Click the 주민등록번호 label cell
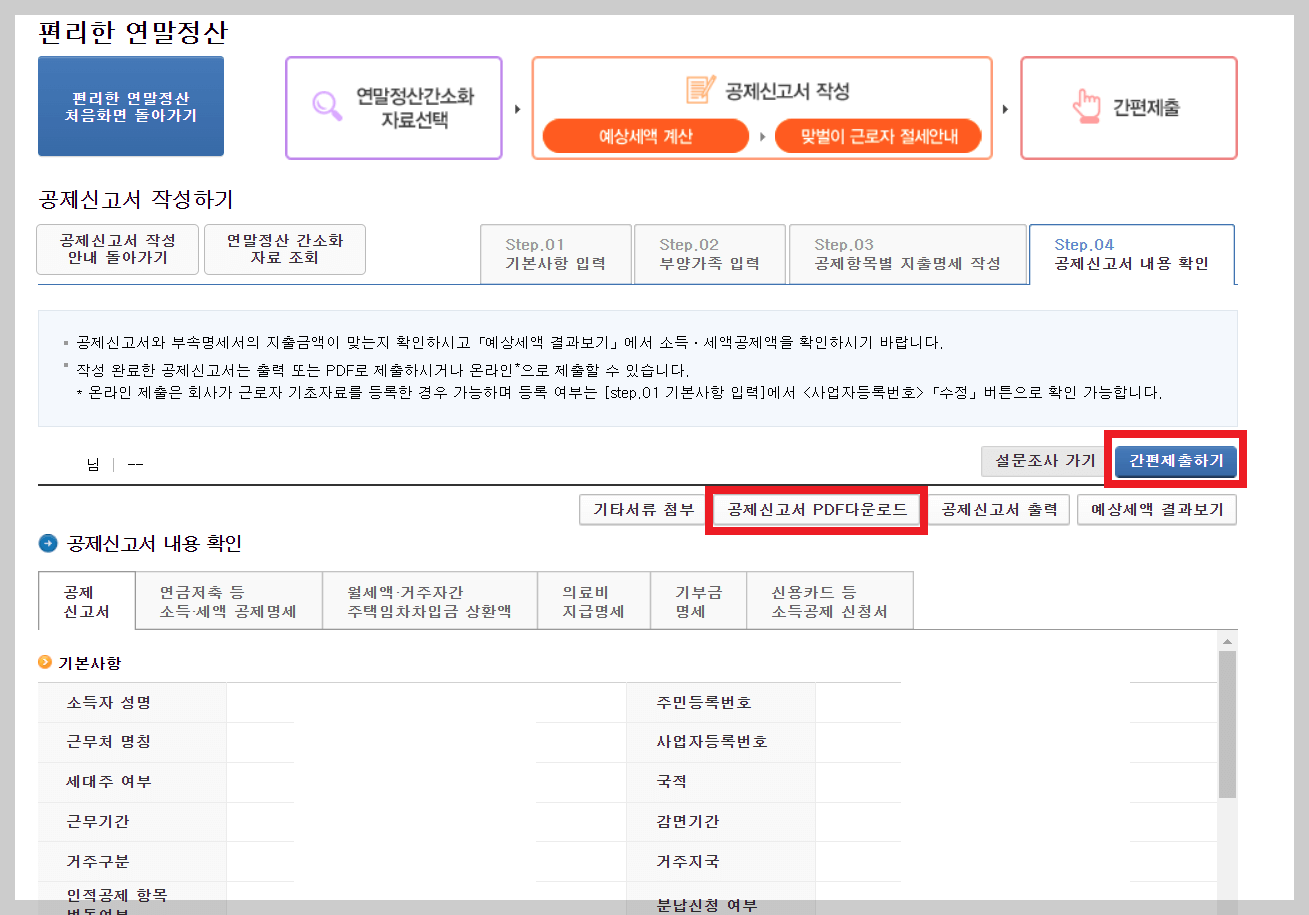This screenshot has width=1309, height=915. [721, 703]
